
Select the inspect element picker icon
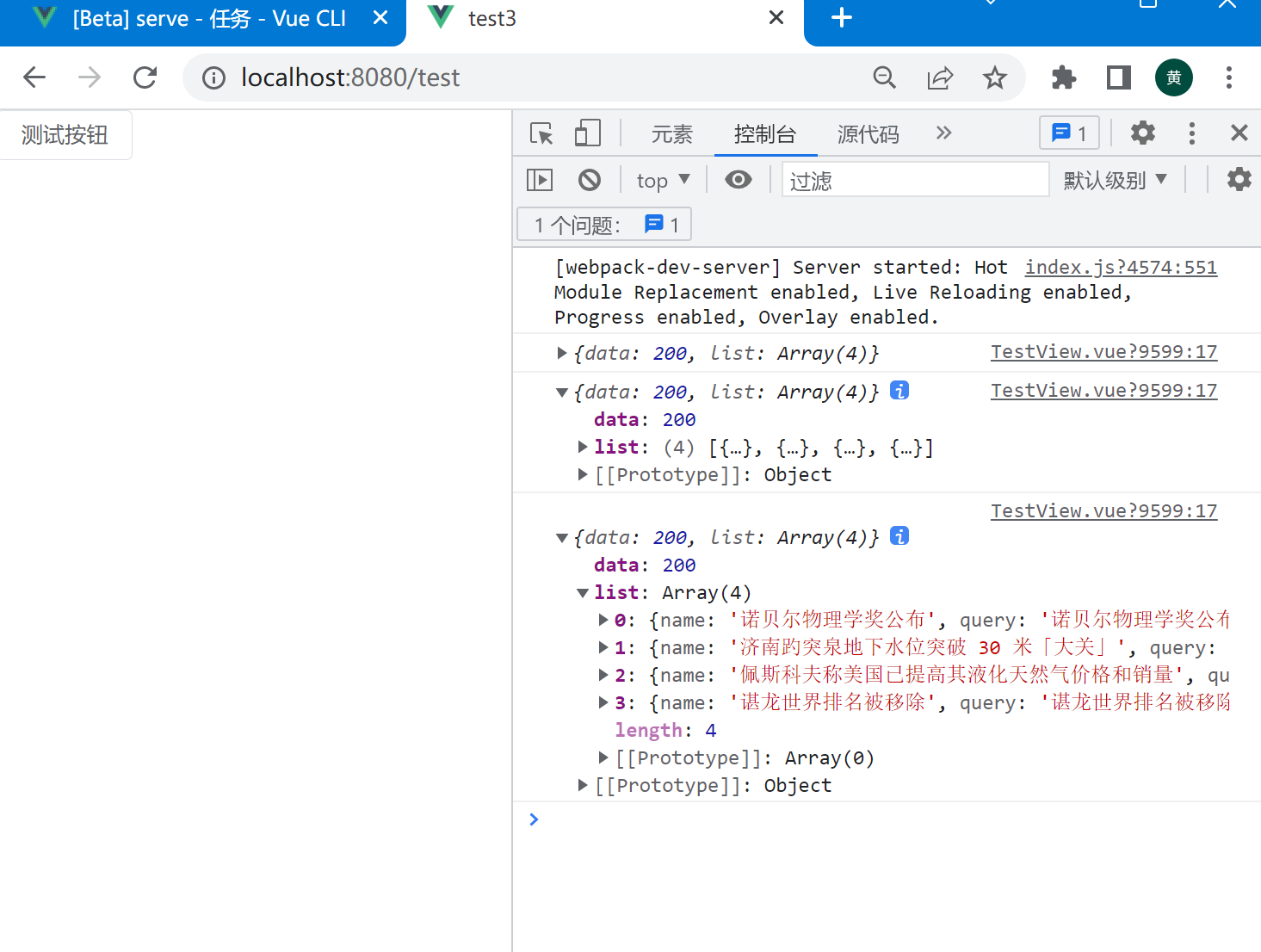pyautogui.click(x=541, y=133)
